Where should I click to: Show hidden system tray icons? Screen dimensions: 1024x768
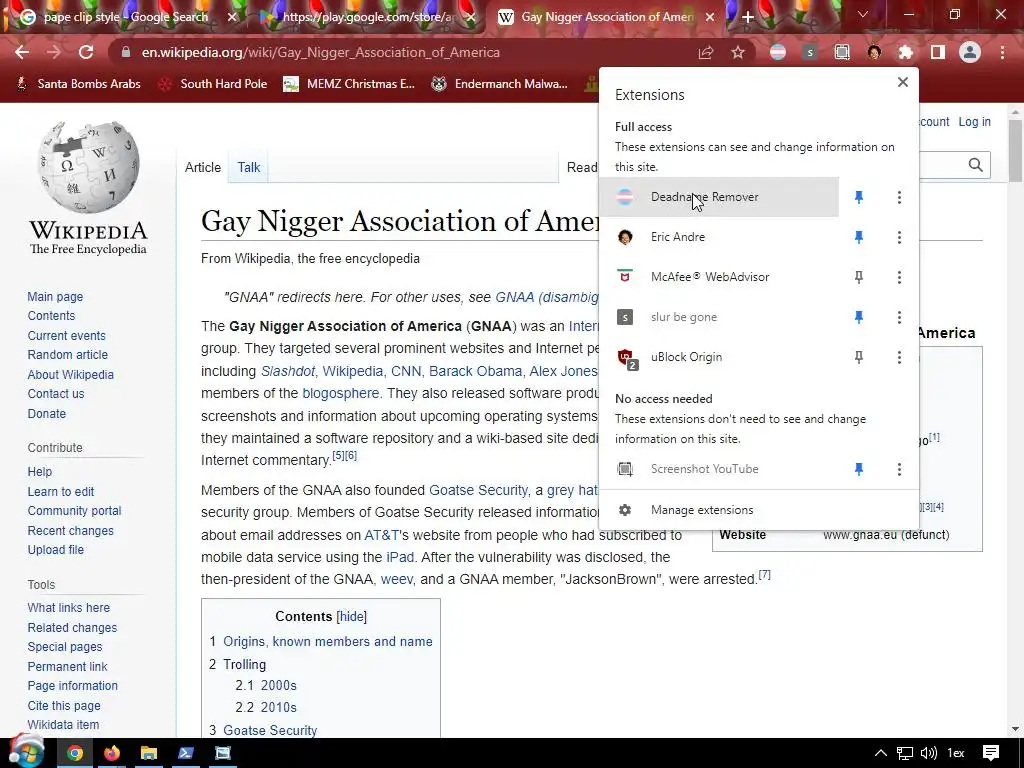pyautogui.click(x=880, y=753)
